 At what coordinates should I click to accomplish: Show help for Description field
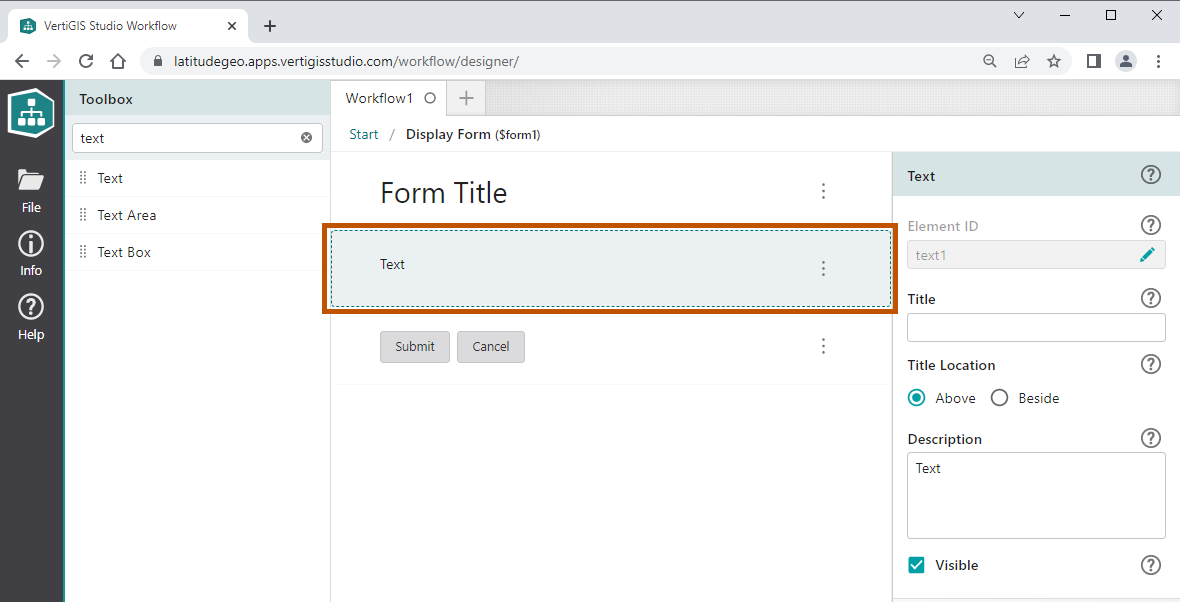coord(1151,438)
